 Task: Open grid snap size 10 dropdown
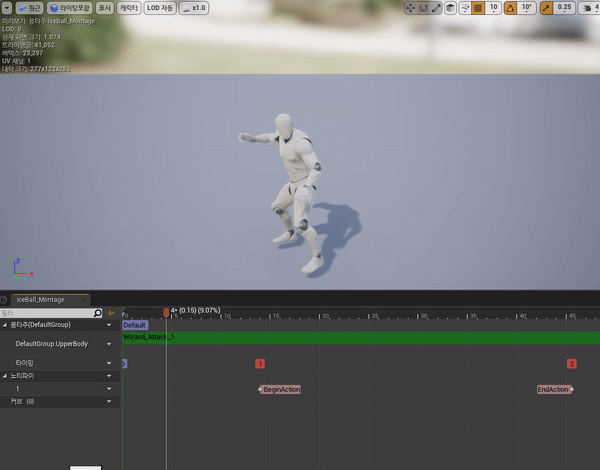pos(493,8)
